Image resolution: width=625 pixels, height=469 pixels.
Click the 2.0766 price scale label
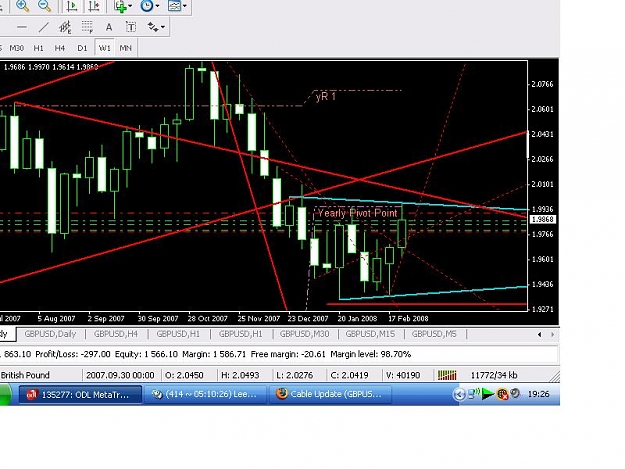click(542, 84)
